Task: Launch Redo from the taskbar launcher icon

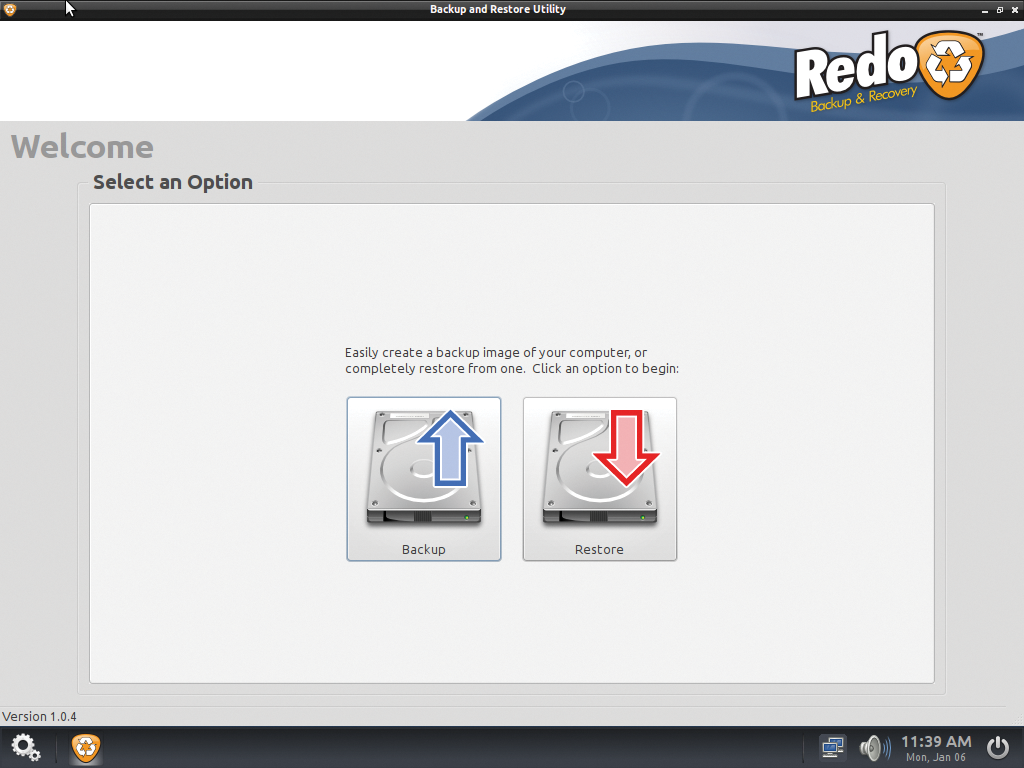Action: tap(85, 747)
